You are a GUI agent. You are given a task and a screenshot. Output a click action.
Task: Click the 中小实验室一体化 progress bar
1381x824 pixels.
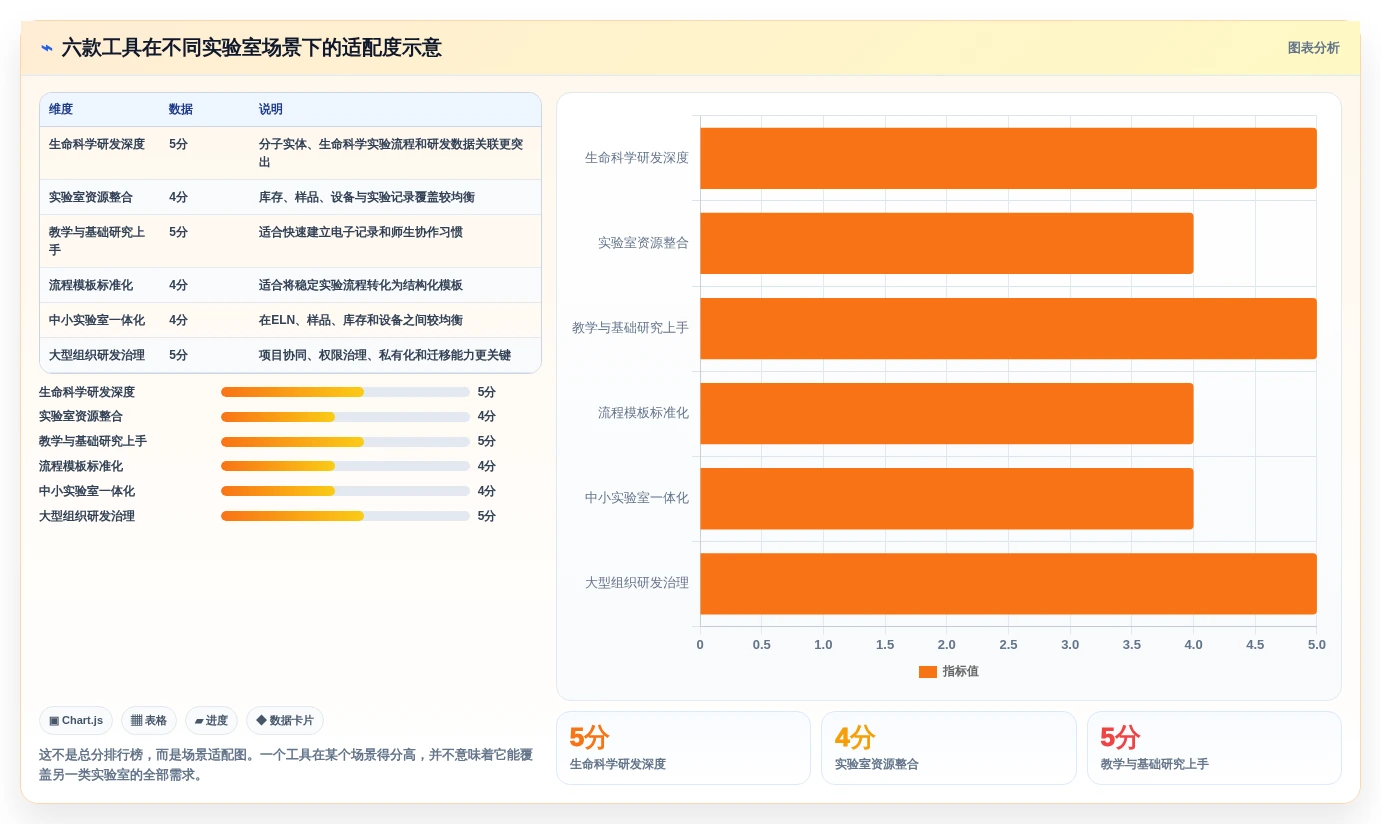click(345, 491)
